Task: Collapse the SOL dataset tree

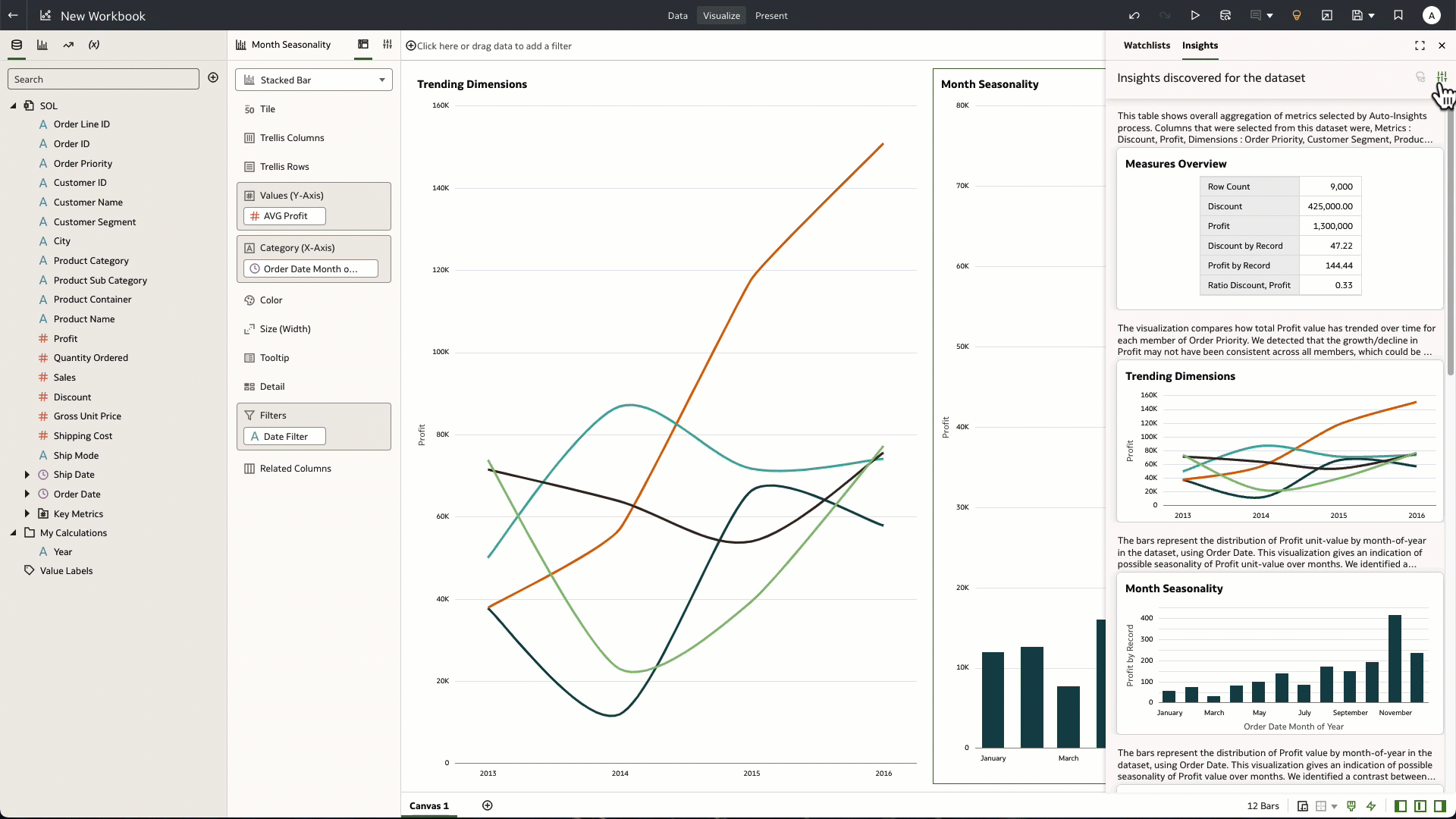Action: point(13,105)
